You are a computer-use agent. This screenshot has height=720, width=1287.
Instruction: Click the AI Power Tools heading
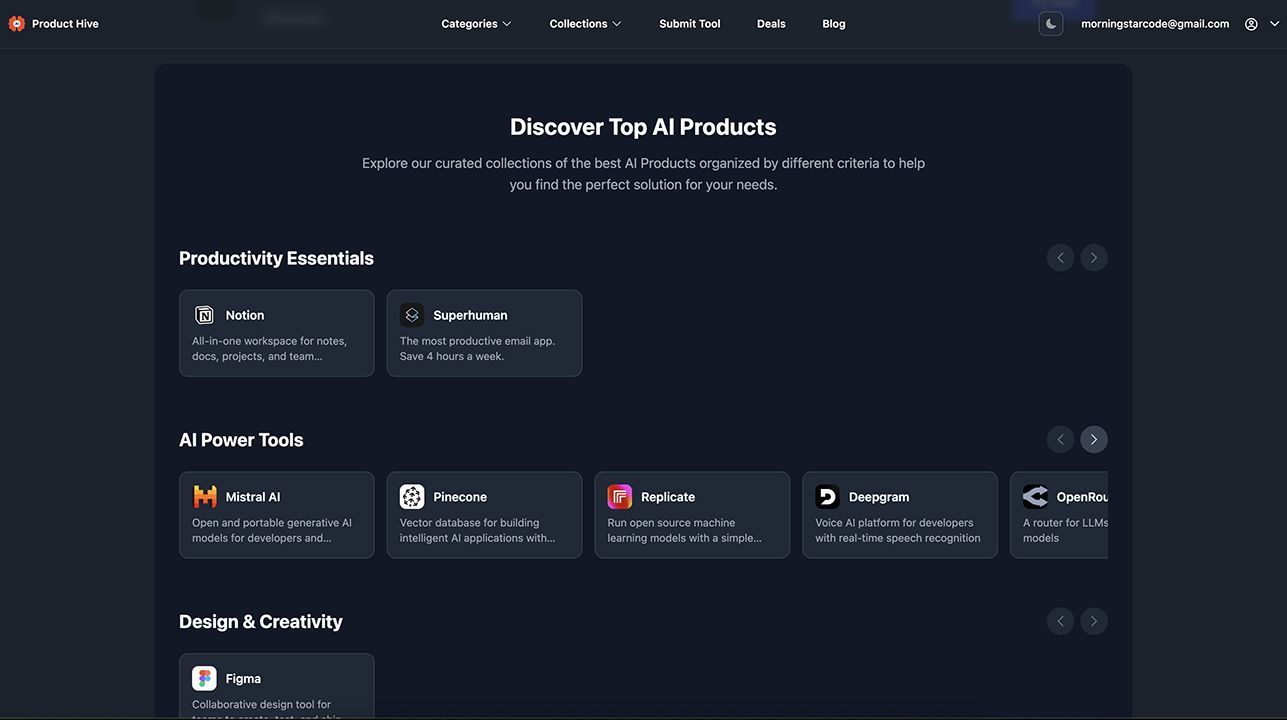point(241,440)
